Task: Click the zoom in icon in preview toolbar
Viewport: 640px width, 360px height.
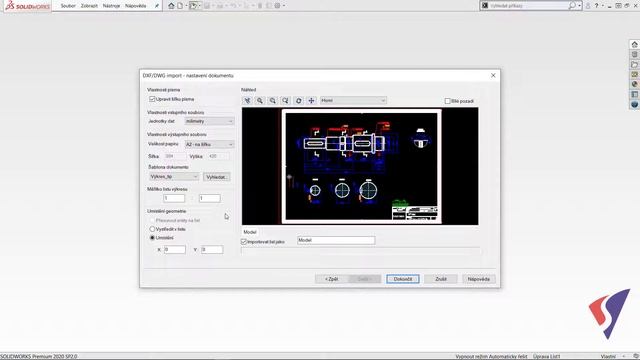Action: pos(260,100)
